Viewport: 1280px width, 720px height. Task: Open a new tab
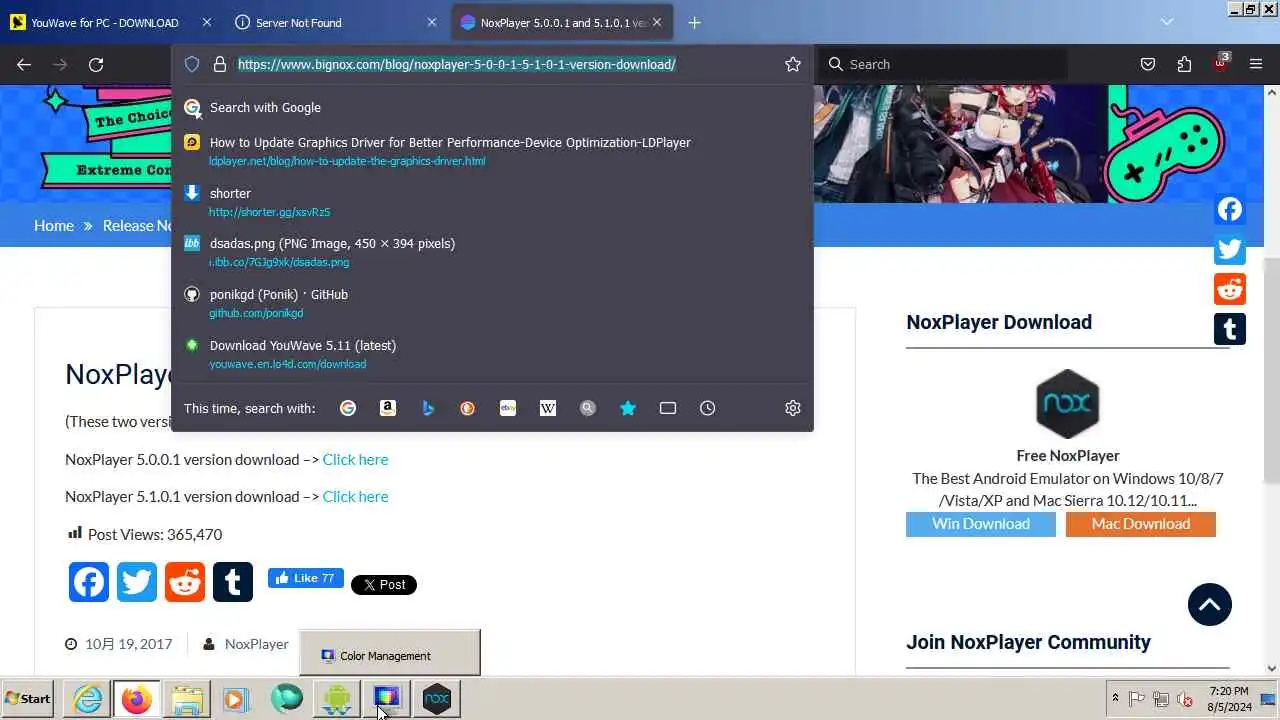tap(695, 22)
